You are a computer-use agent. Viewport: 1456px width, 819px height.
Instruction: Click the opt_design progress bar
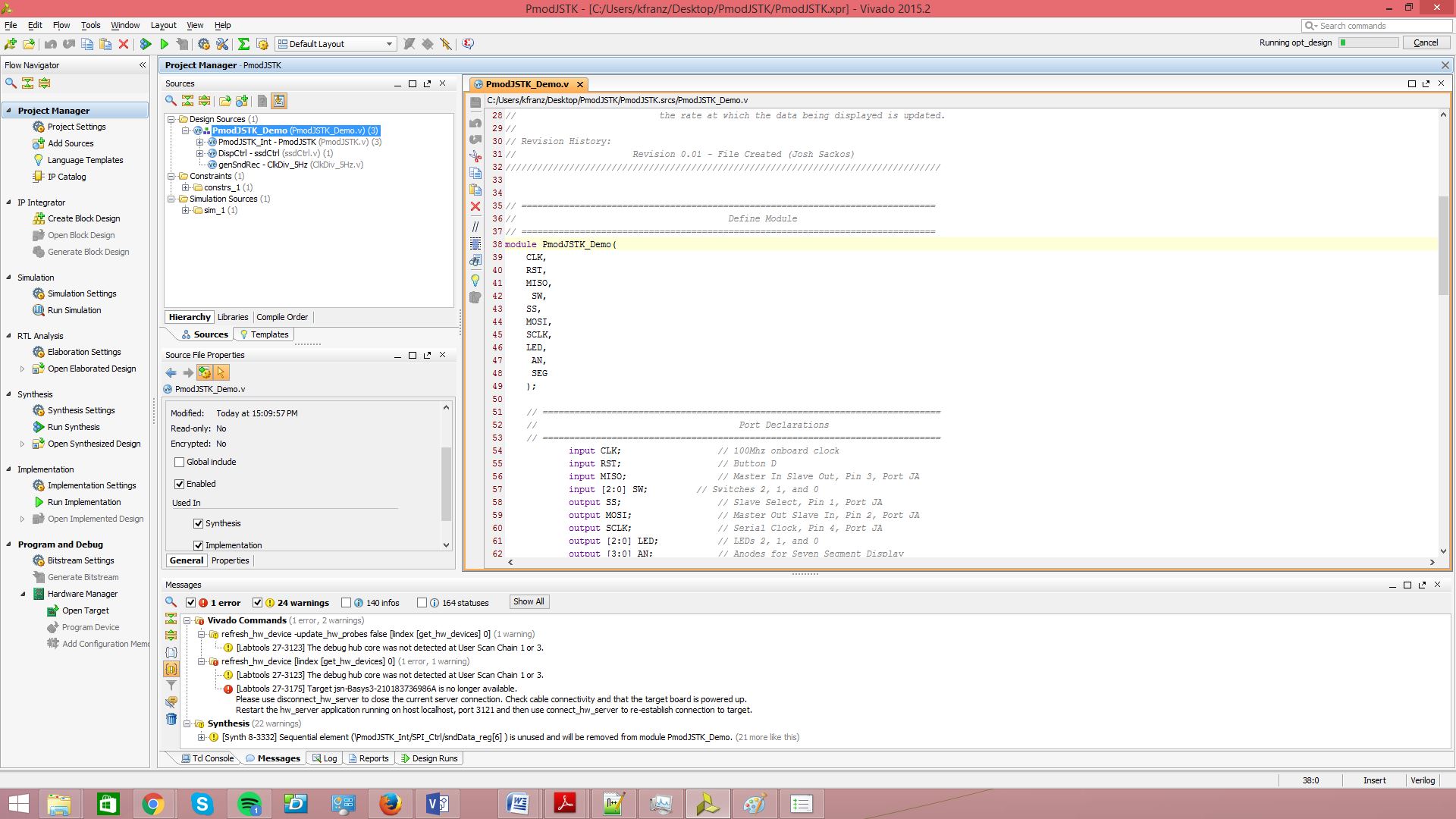click(1369, 42)
